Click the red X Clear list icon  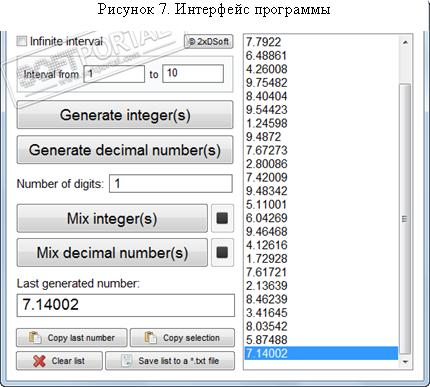coord(39,361)
